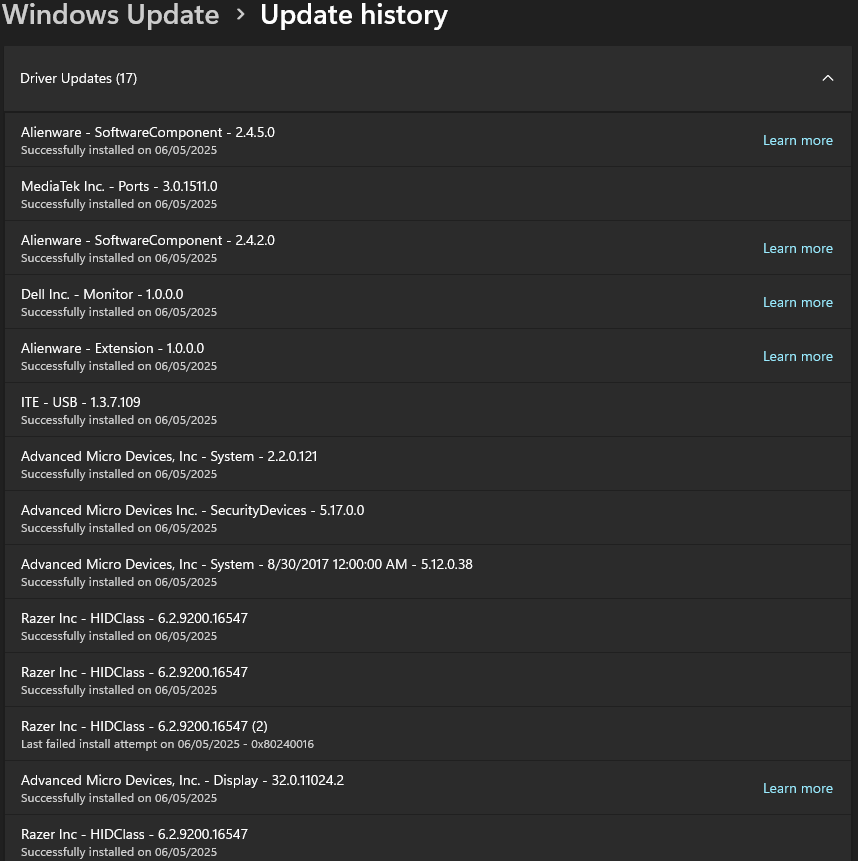Open Learn more for AMD Display 32.0.11024.2

798,789
